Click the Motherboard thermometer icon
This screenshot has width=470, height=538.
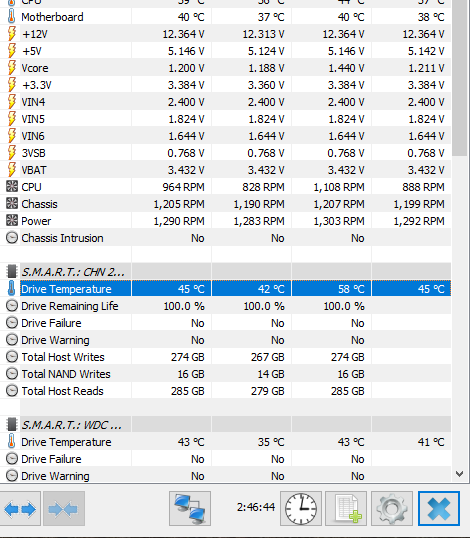pos(12,16)
